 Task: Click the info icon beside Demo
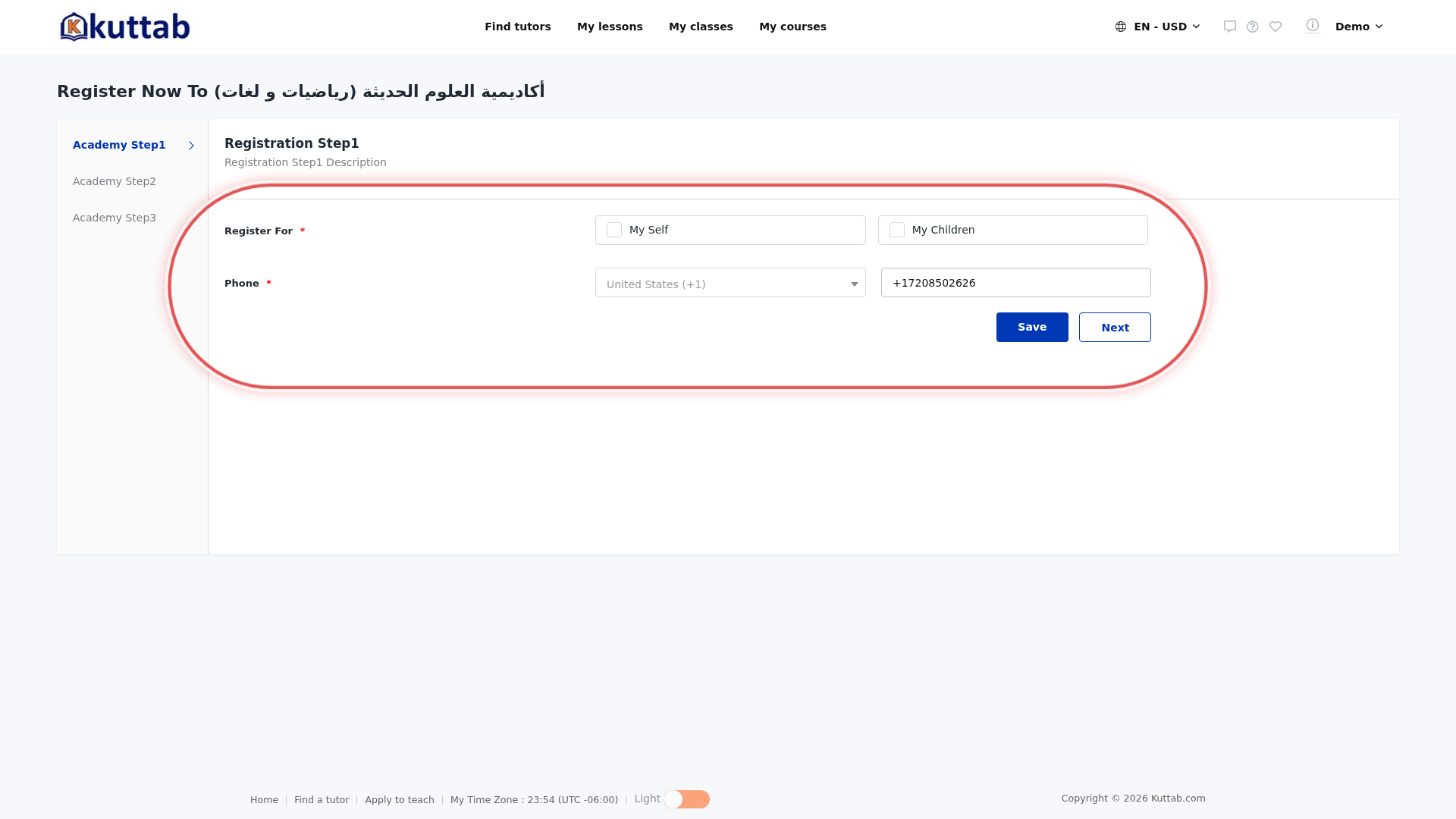coord(1313,25)
